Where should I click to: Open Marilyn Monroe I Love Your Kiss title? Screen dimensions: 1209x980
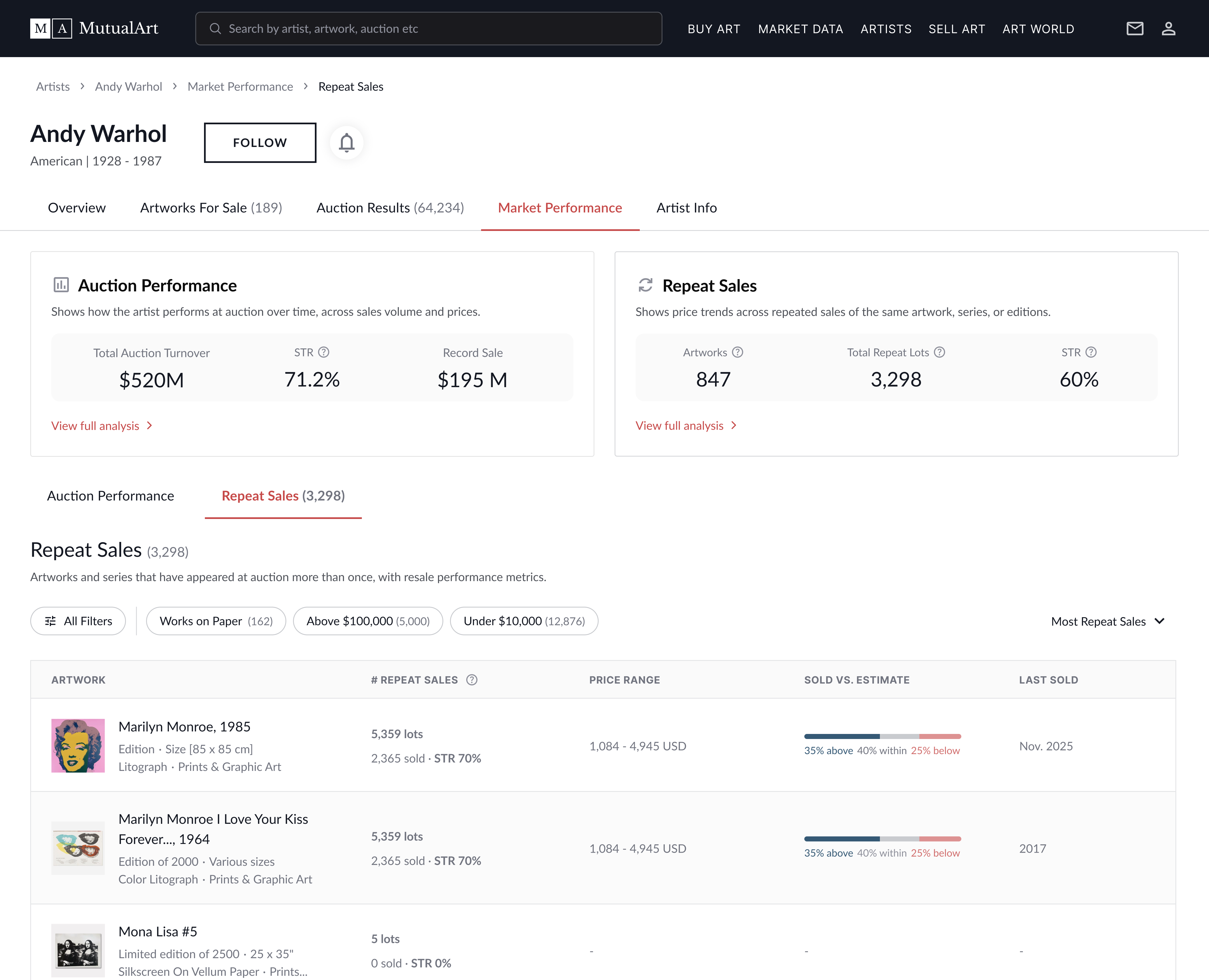(x=213, y=829)
